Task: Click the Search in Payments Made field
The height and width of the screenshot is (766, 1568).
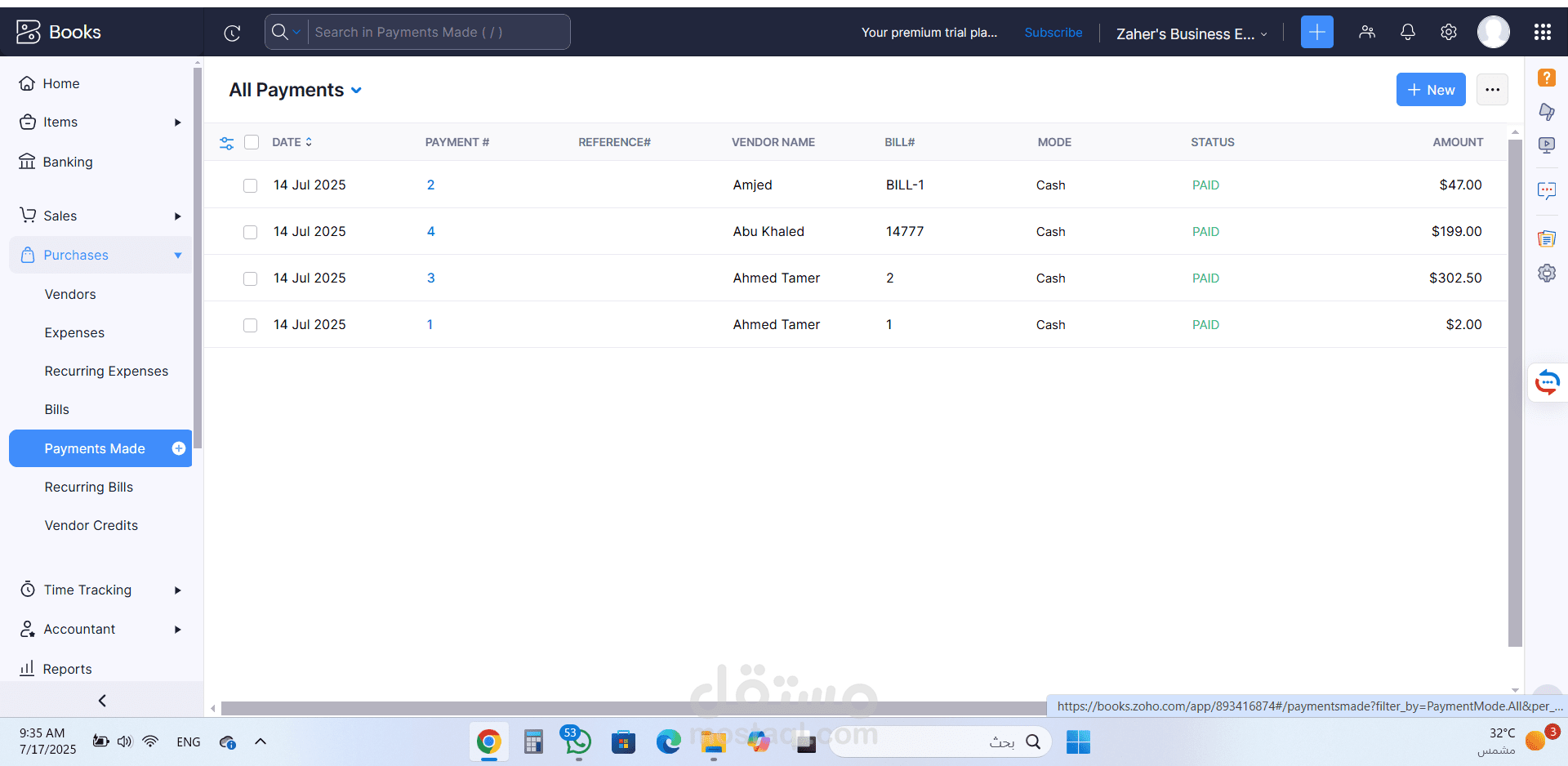Action: click(x=437, y=32)
